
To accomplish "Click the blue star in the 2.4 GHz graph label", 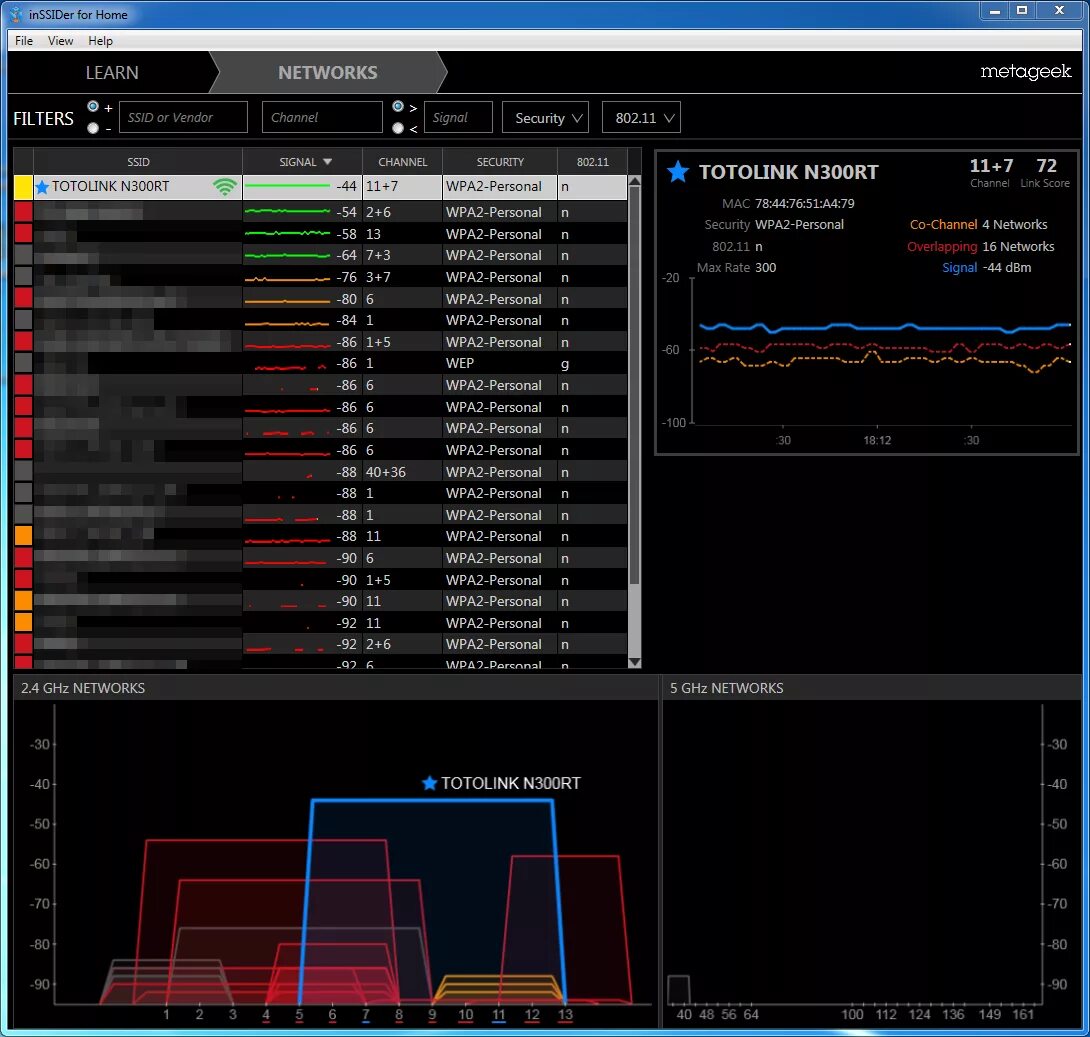I will 430,783.
